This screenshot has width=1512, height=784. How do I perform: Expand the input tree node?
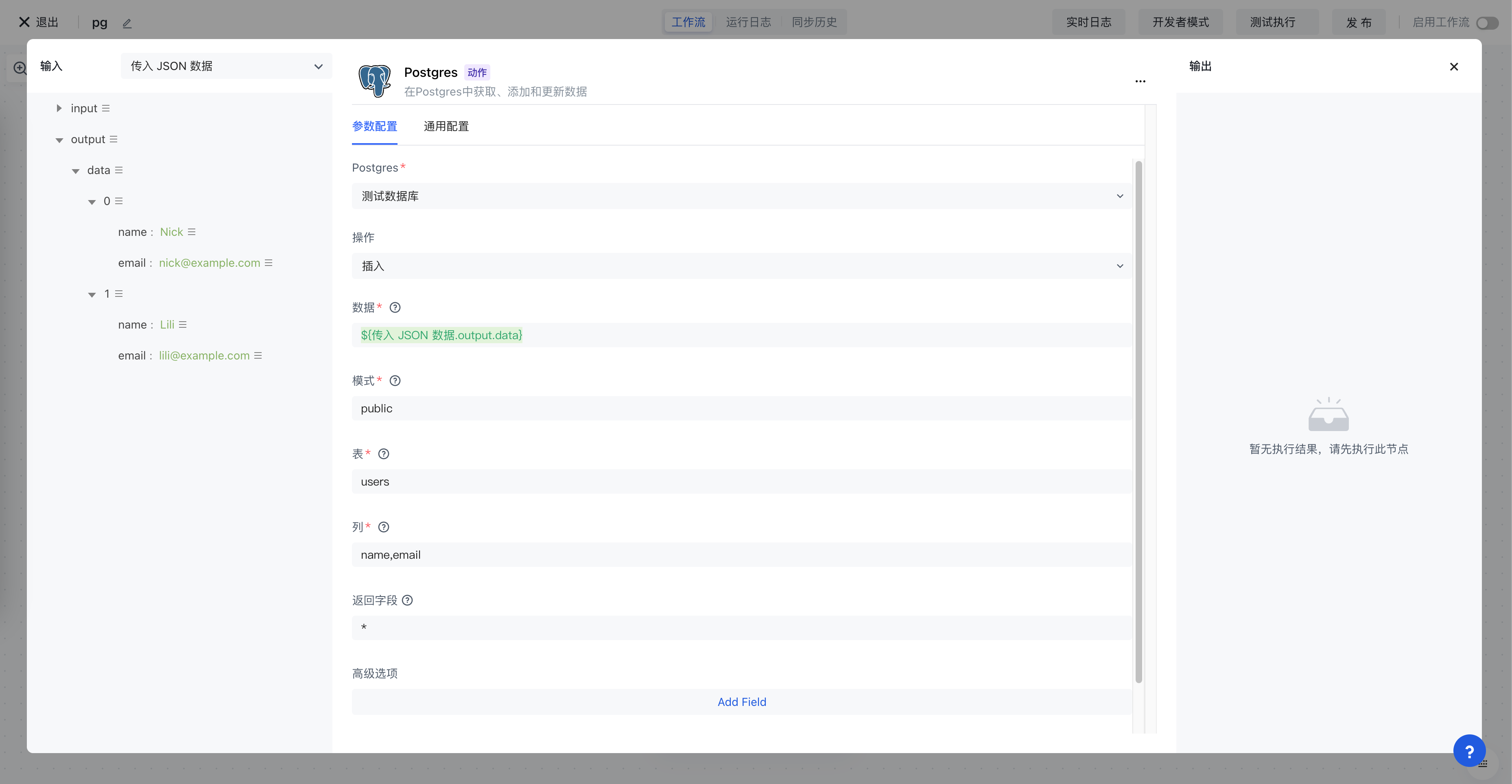pos(59,109)
